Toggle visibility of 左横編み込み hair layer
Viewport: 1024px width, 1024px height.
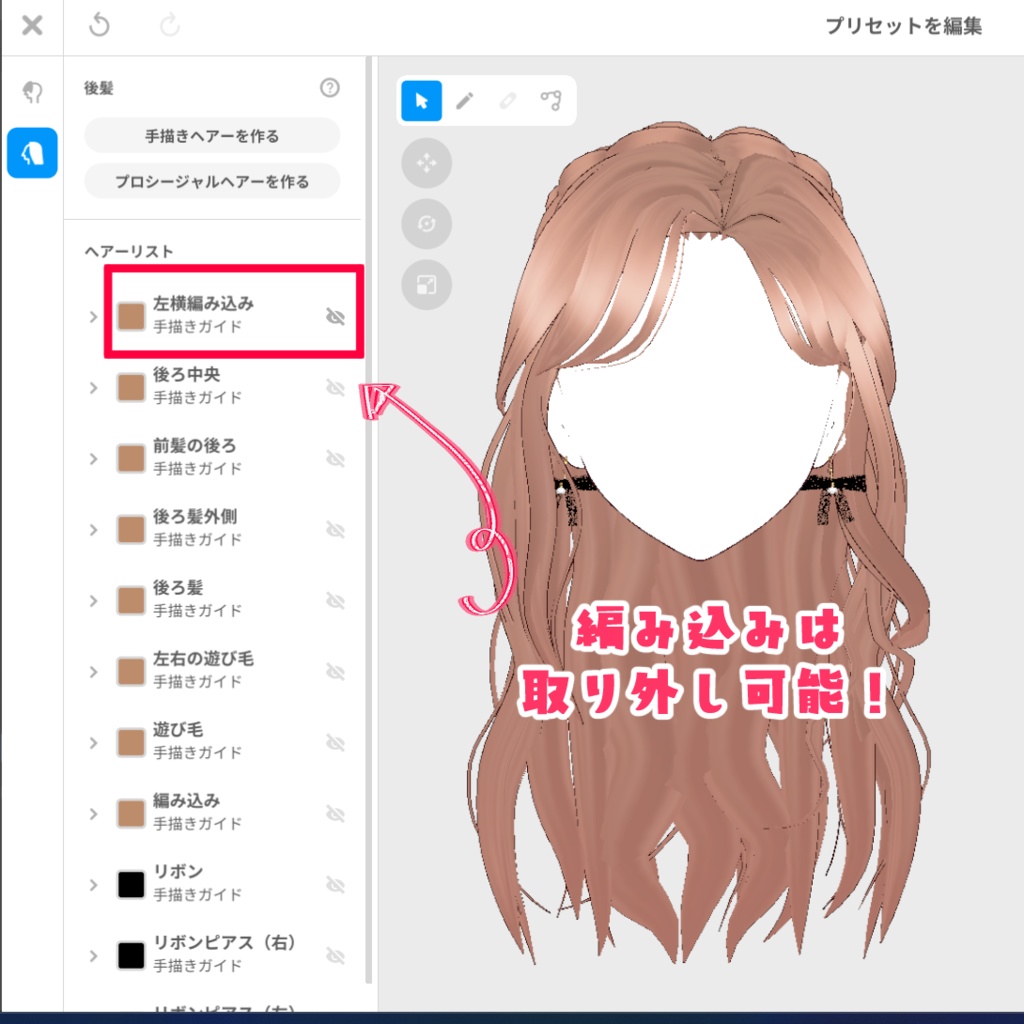click(337, 314)
